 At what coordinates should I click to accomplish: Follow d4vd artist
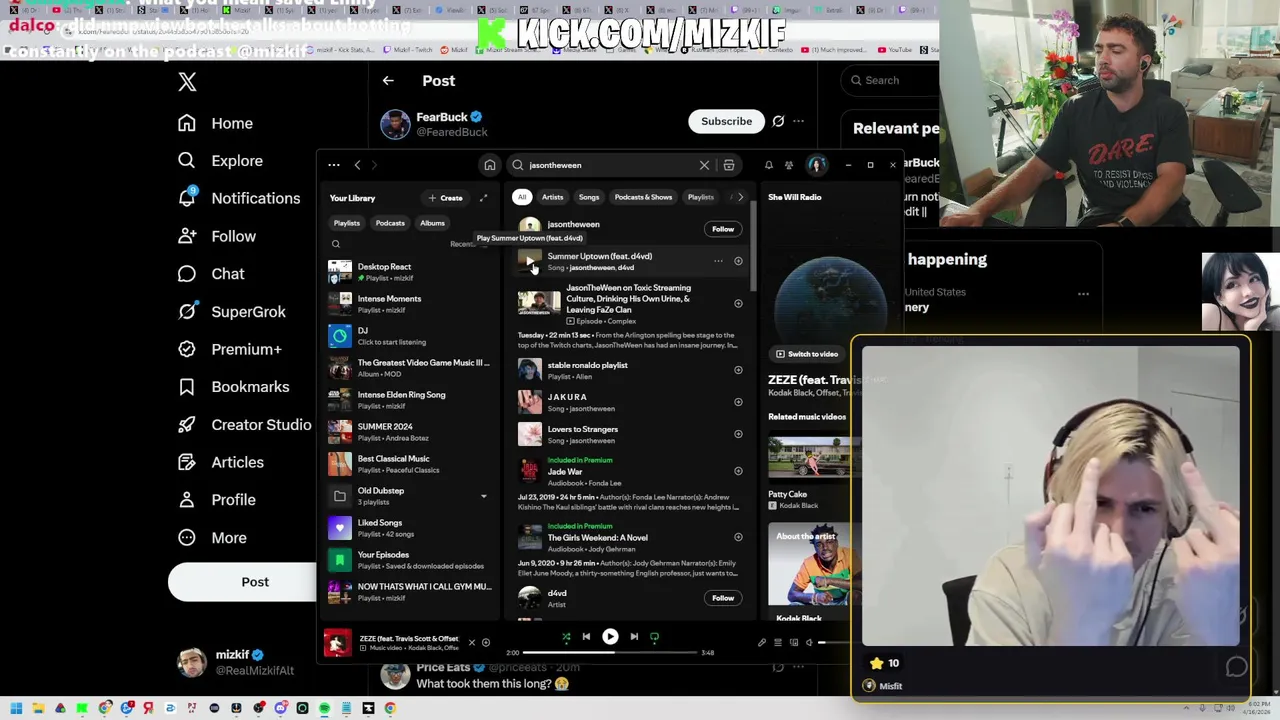click(723, 598)
